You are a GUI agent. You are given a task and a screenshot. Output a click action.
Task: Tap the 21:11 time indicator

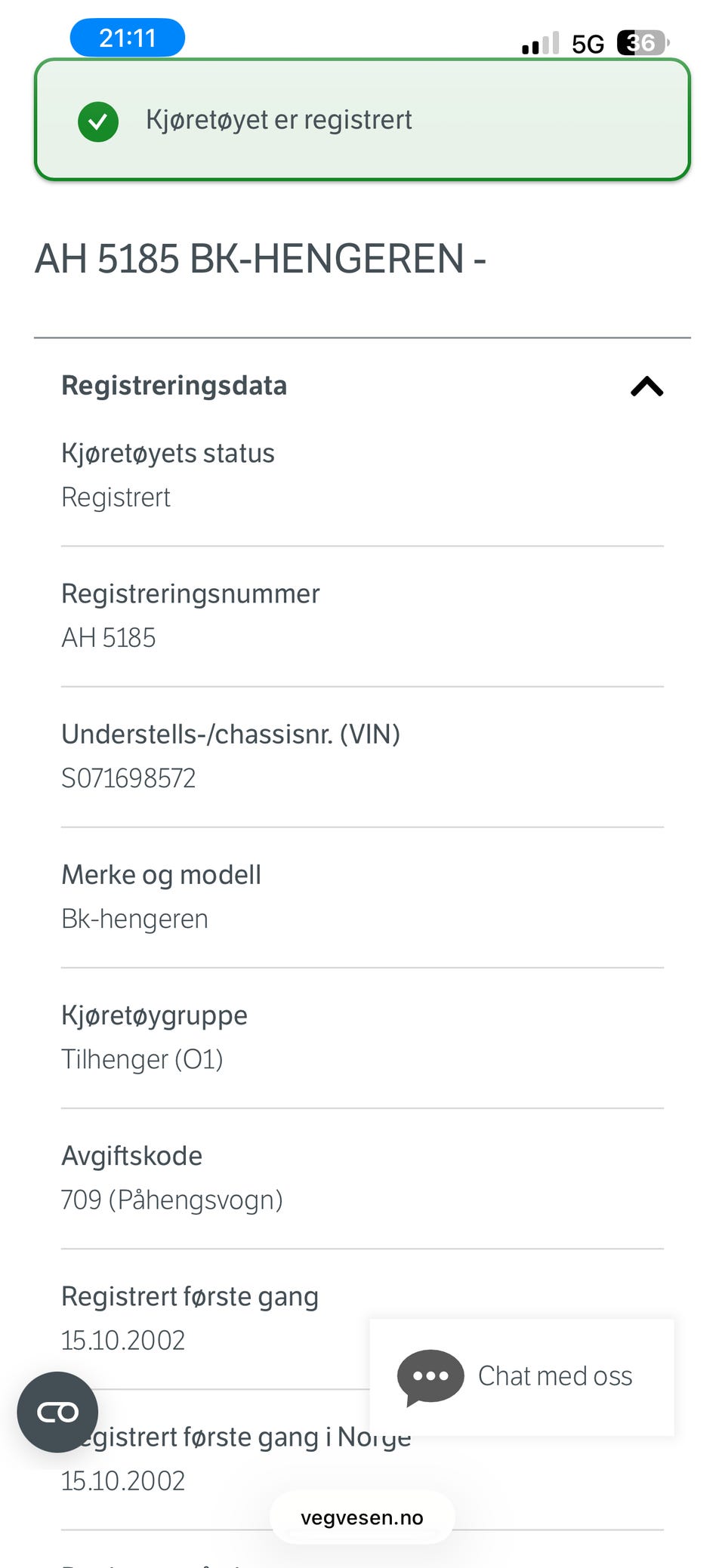128,38
